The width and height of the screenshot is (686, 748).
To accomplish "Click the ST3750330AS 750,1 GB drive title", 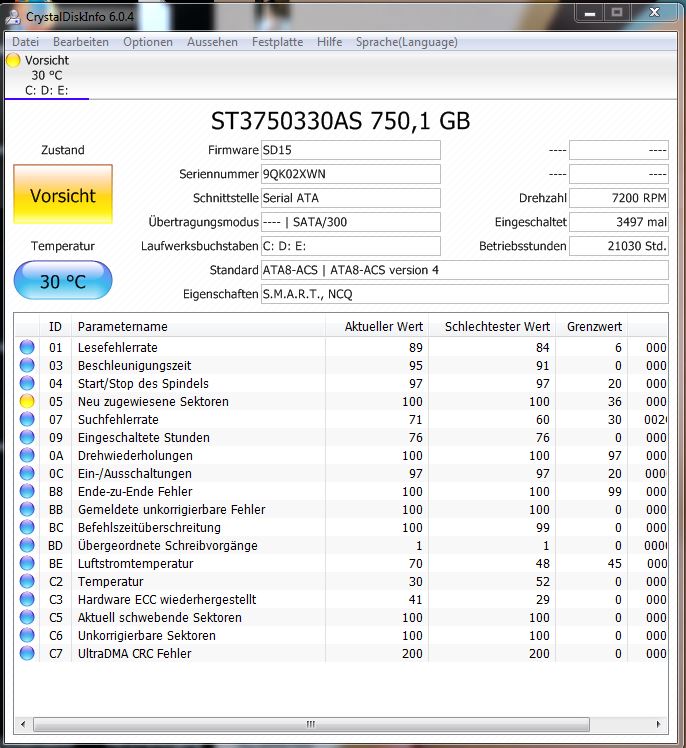I will pos(341,121).
